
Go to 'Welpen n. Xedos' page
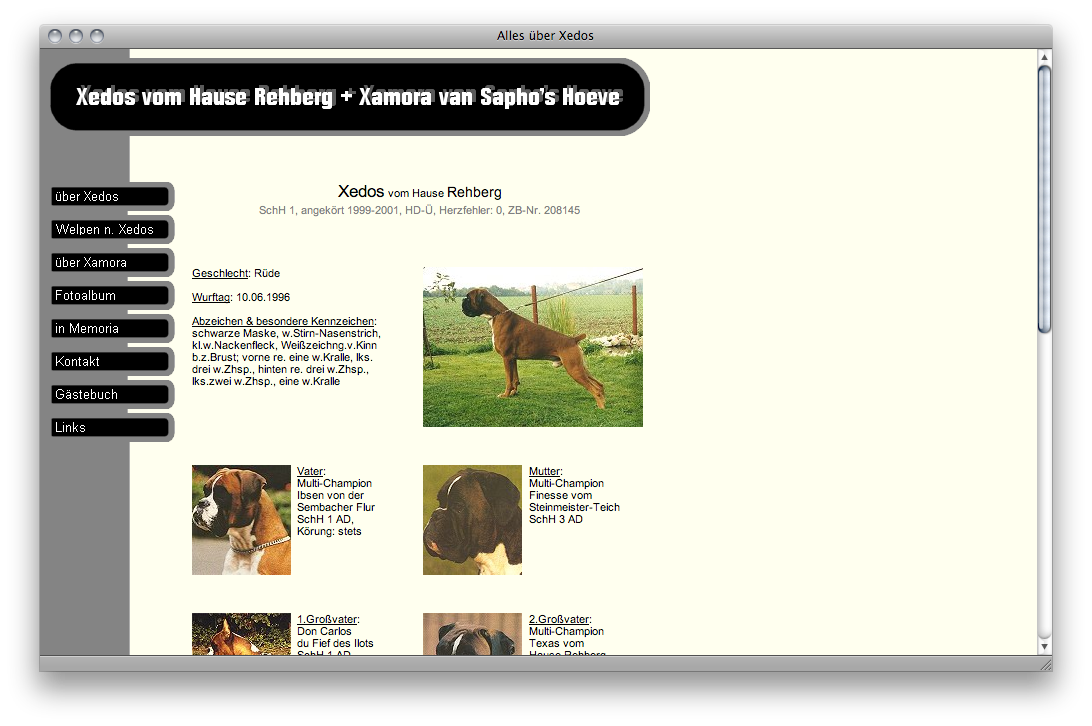110,230
